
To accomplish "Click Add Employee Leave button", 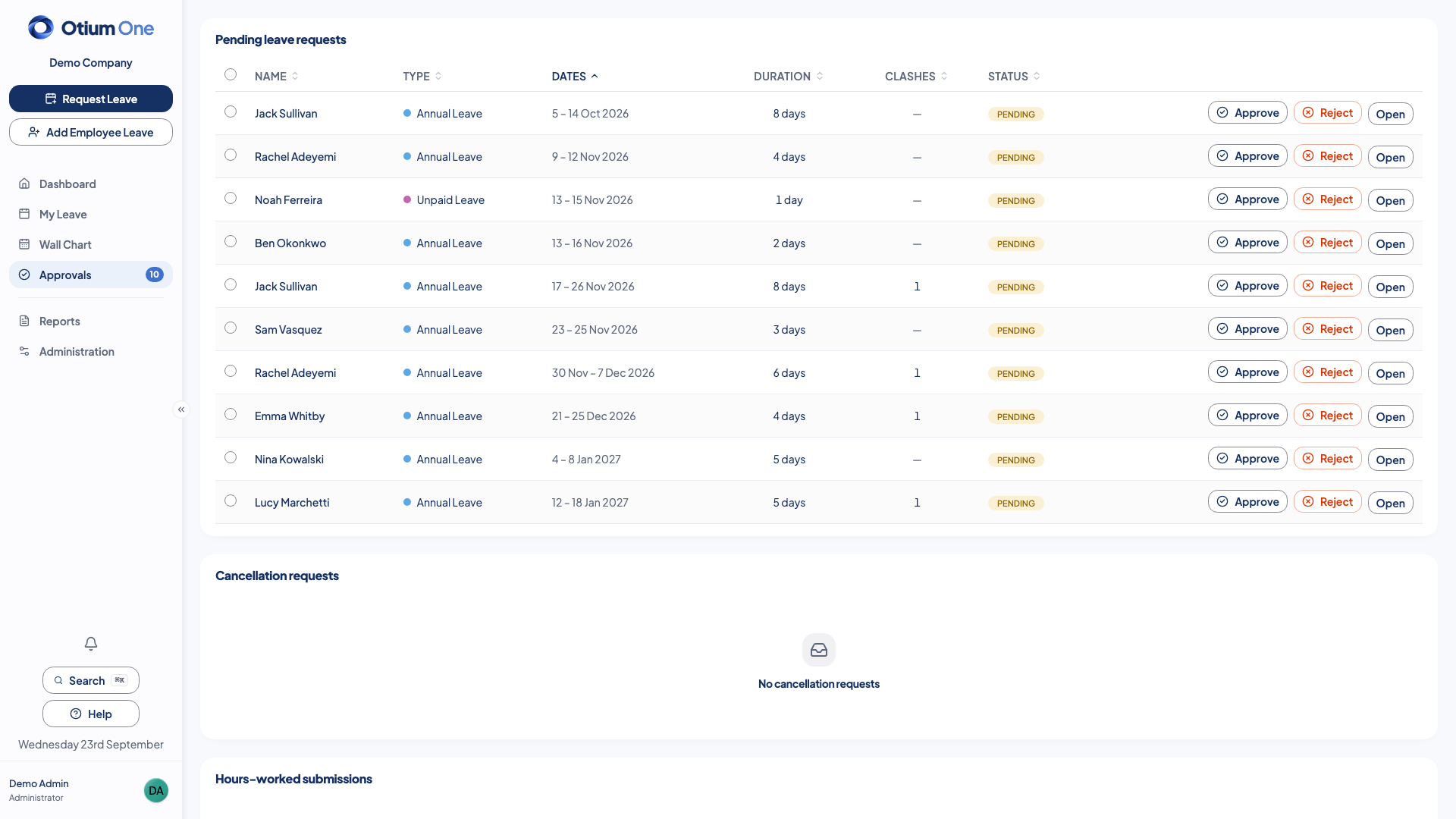I will pos(91,132).
